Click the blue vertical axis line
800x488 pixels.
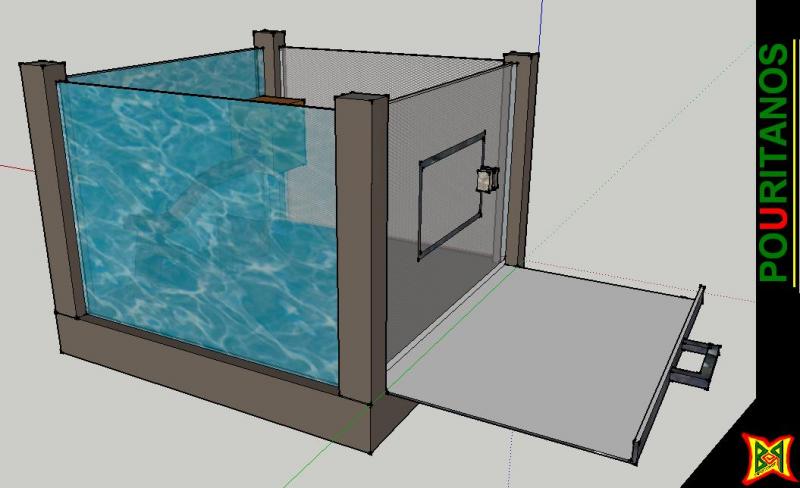541,25
